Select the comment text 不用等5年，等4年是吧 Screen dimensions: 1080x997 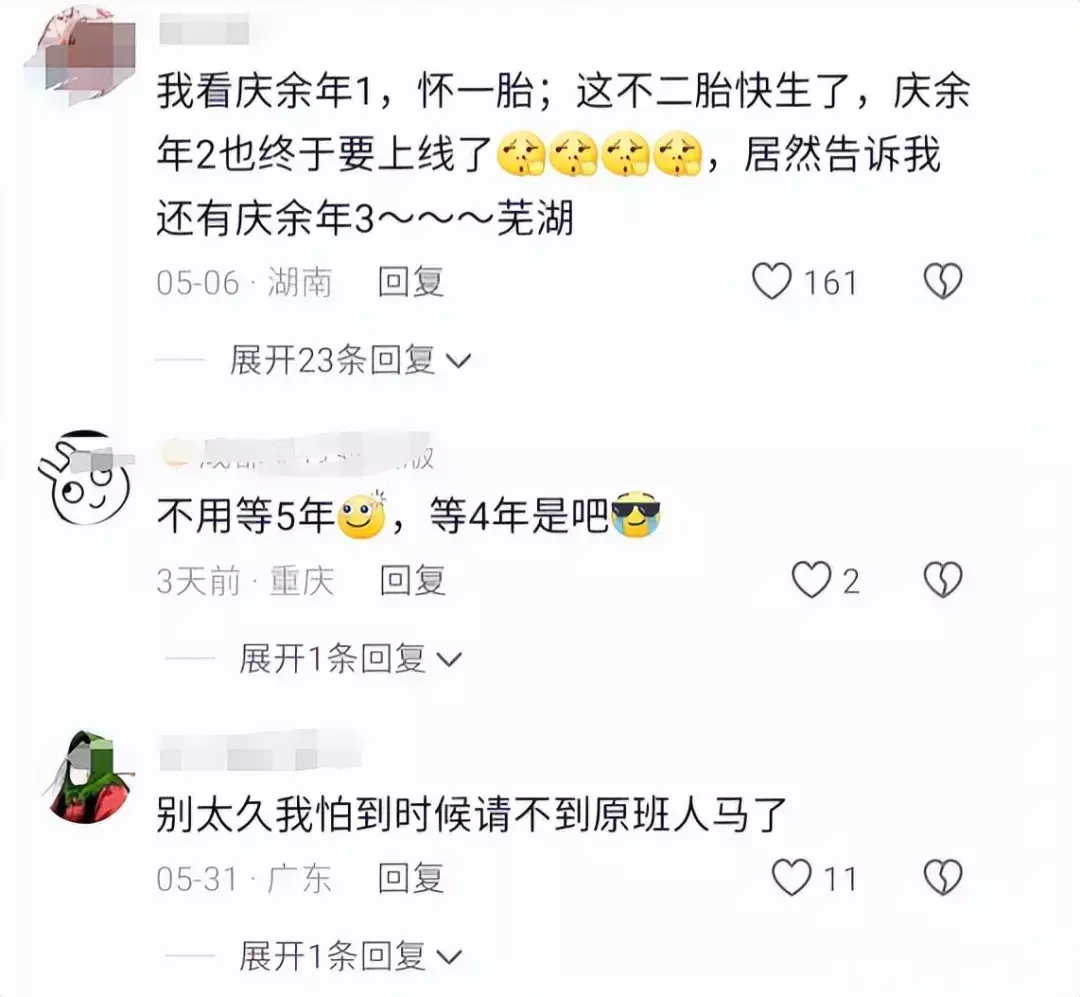coord(408,515)
